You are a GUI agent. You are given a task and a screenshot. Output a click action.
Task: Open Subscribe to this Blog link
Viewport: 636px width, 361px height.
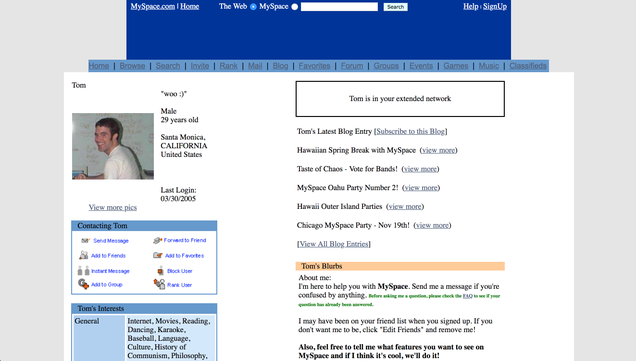(410, 131)
